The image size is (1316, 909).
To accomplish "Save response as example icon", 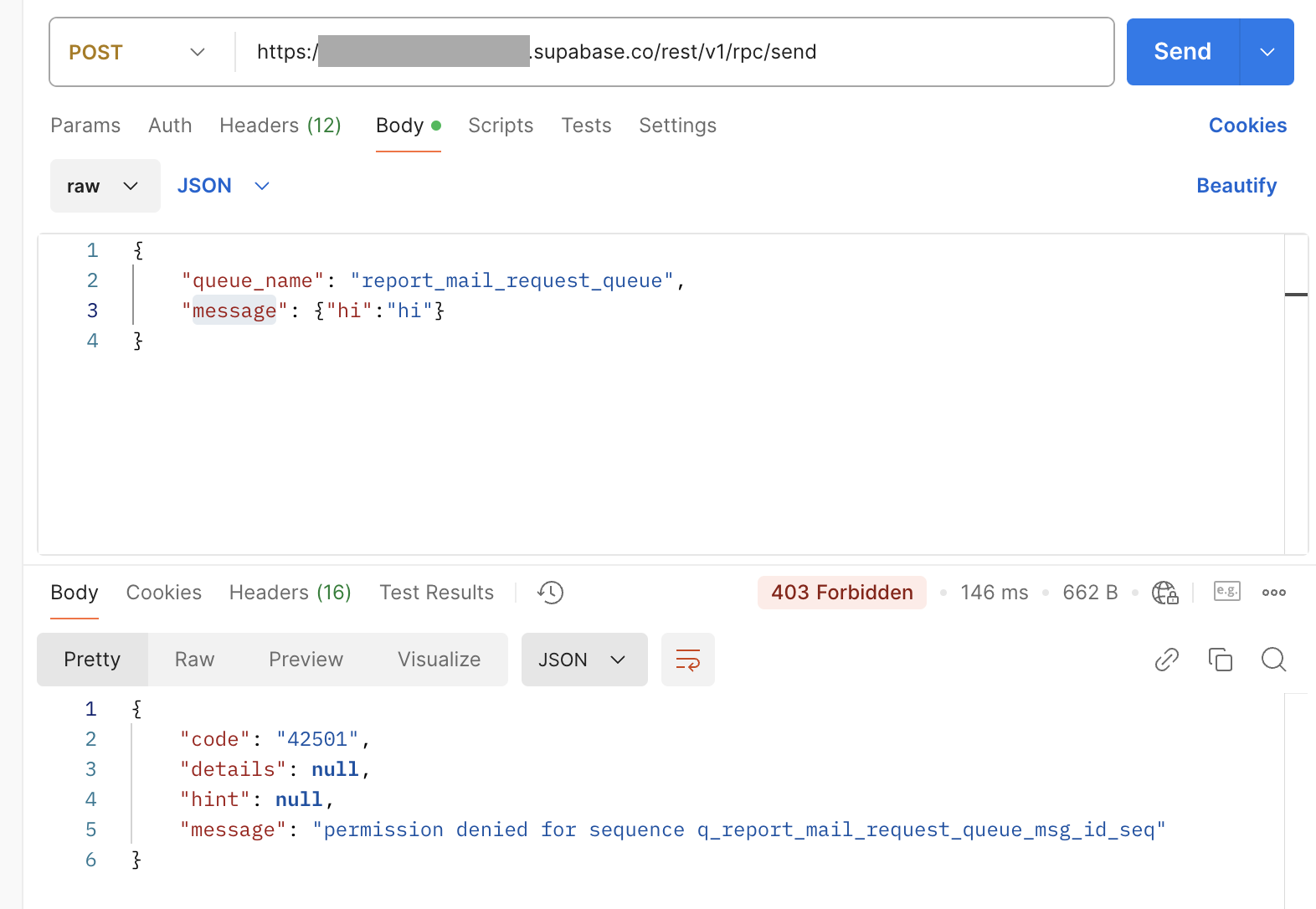I will coord(1226,592).
